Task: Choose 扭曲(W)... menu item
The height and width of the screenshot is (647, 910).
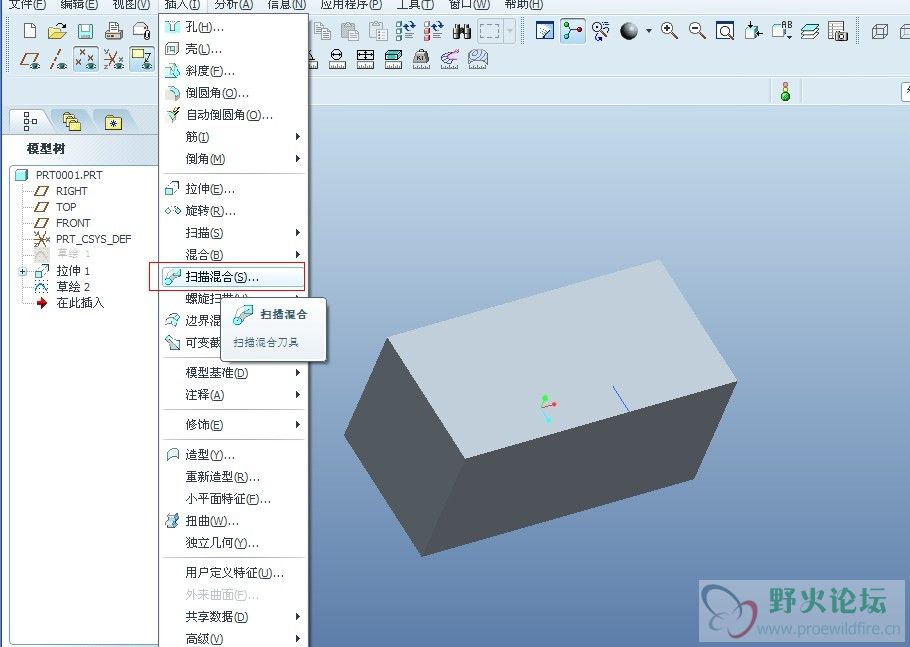Action: click(233, 521)
